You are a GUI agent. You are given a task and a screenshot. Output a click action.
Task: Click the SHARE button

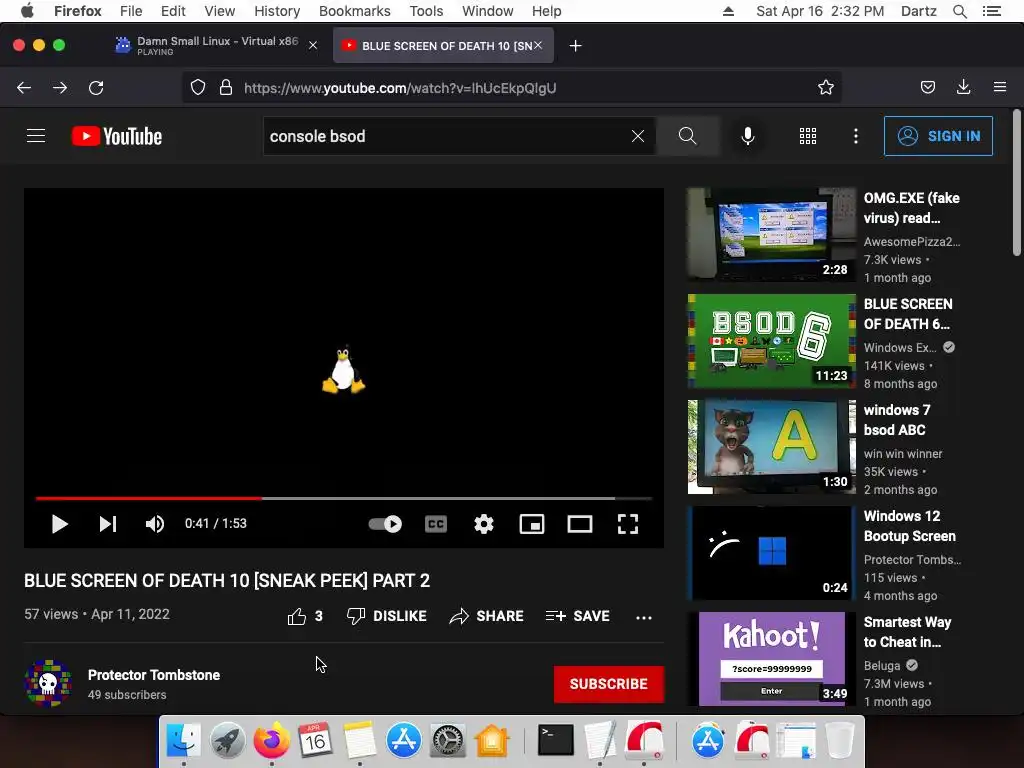coord(487,616)
